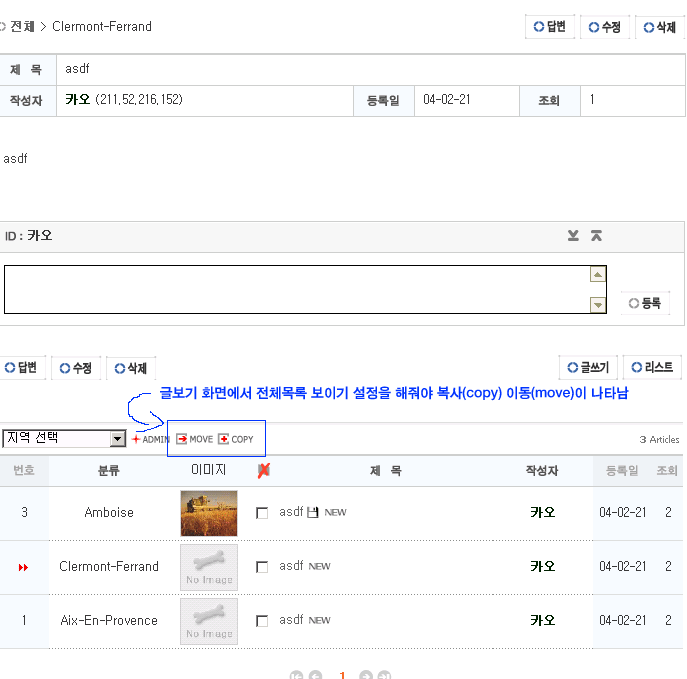
Task: Click the 전체 breadcrumb link
Action: pos(22,26)
